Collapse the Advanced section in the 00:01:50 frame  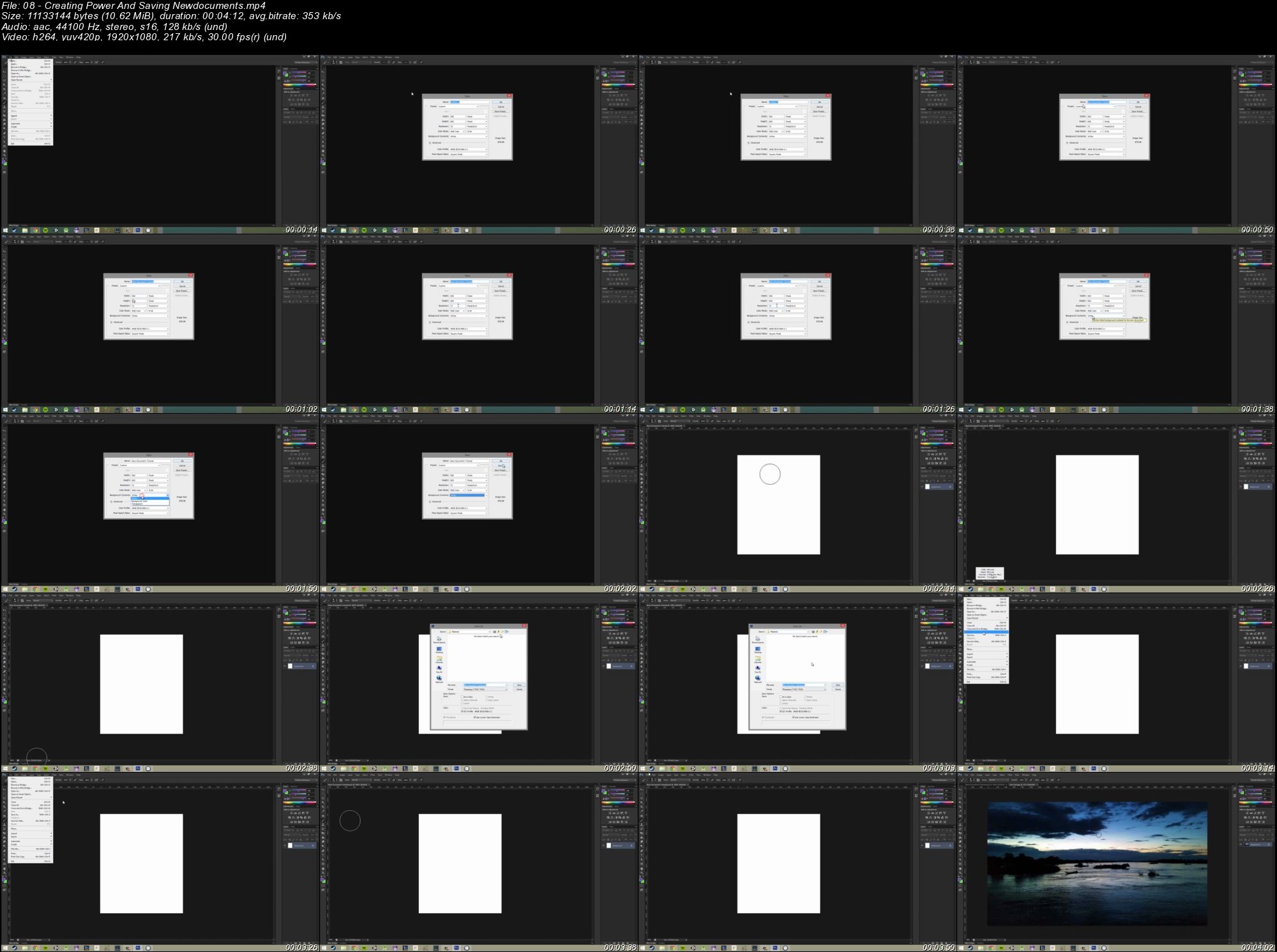click(111, 502)
